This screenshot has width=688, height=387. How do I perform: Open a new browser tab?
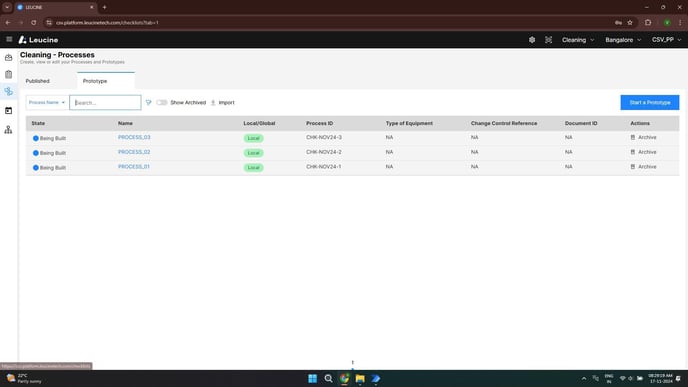[x=104, y=7]
